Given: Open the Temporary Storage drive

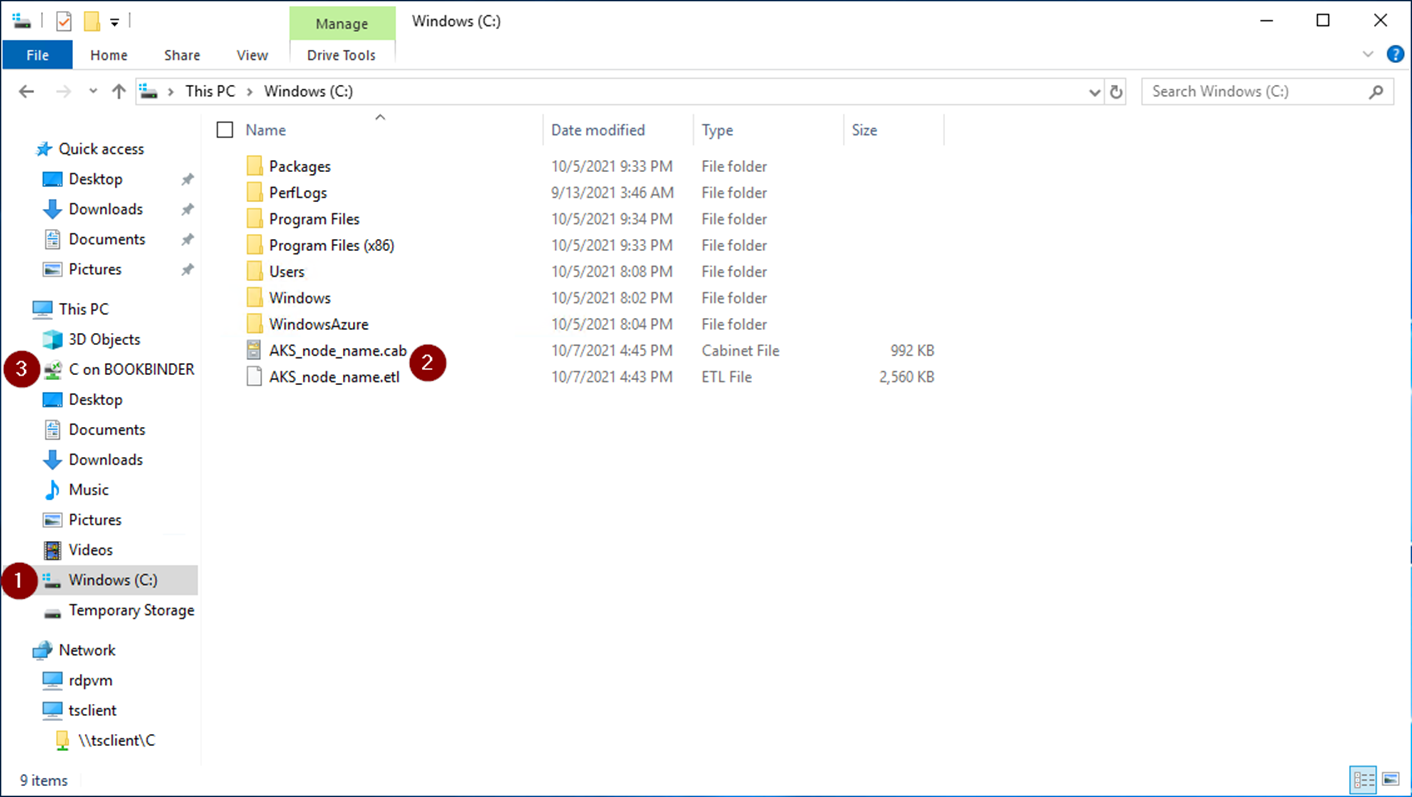Looking at the screenshot, I should [x=131, y=610].
